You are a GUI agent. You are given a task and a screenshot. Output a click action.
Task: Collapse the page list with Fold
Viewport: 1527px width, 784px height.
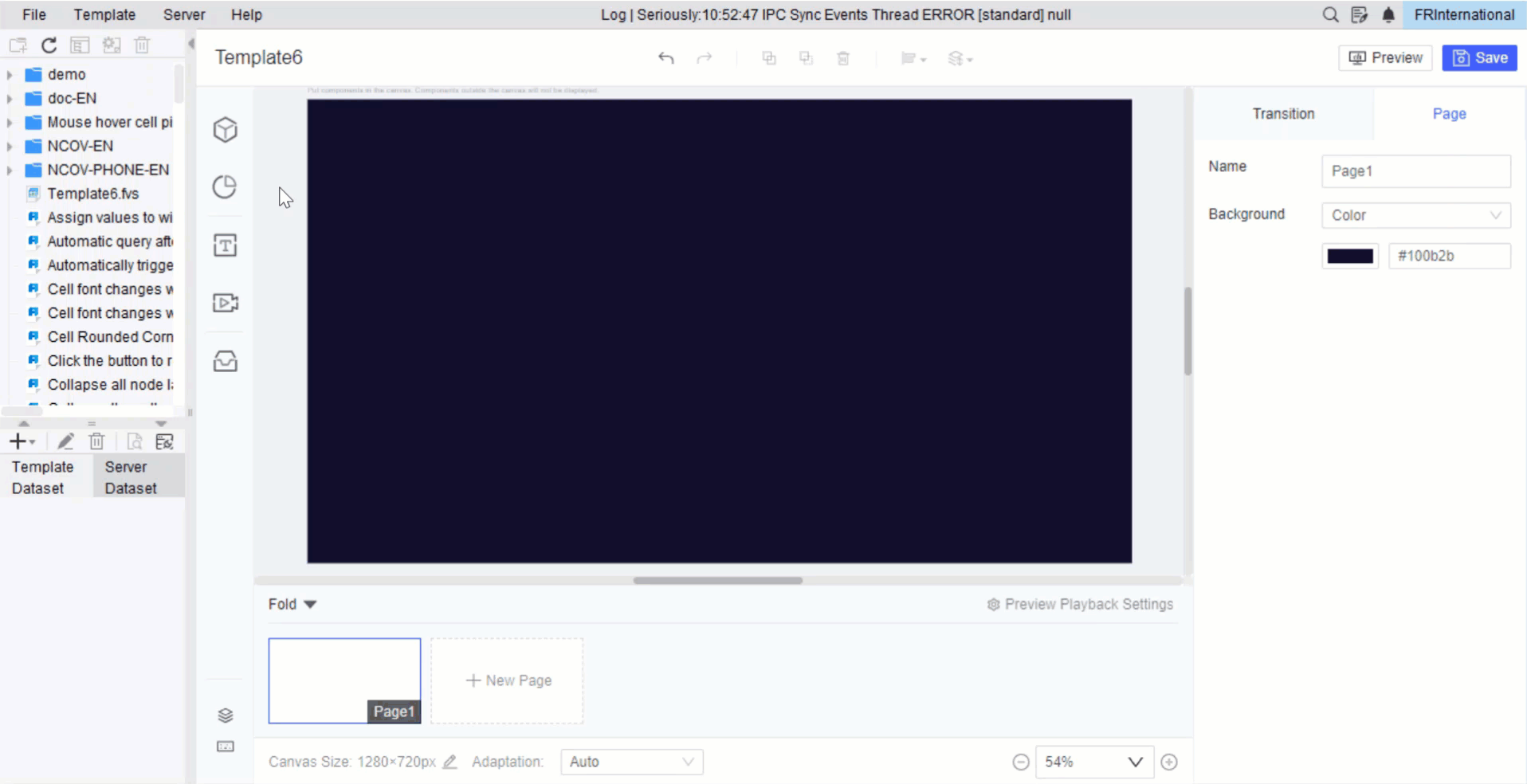[292, 604]
